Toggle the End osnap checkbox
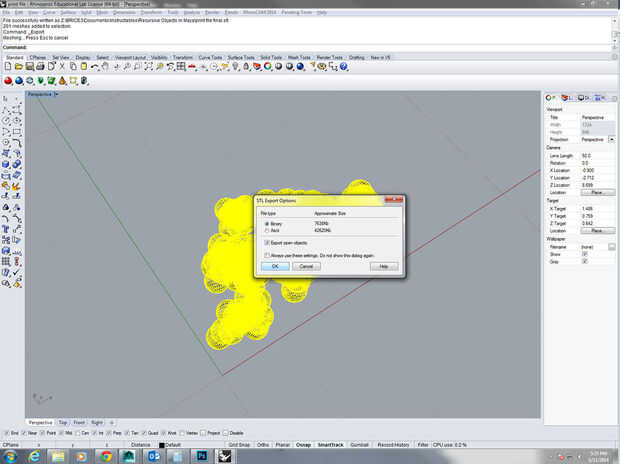 click(x=6, y=433)
